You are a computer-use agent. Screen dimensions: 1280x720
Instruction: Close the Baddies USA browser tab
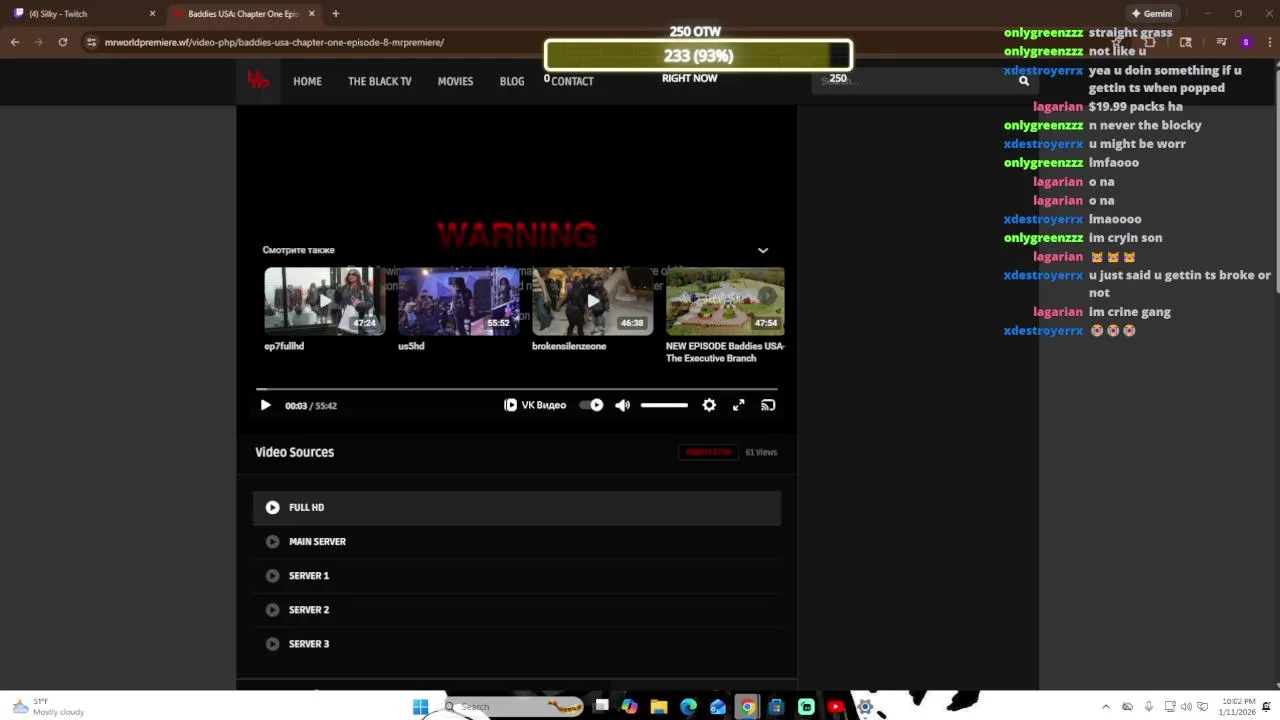tap(312, 14)
